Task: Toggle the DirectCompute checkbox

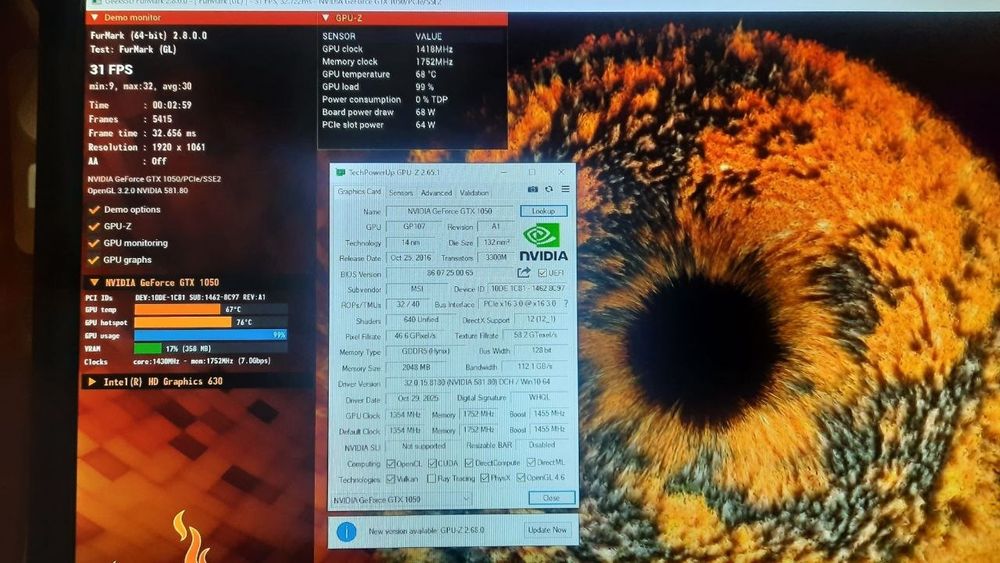Action: [469, 462]
